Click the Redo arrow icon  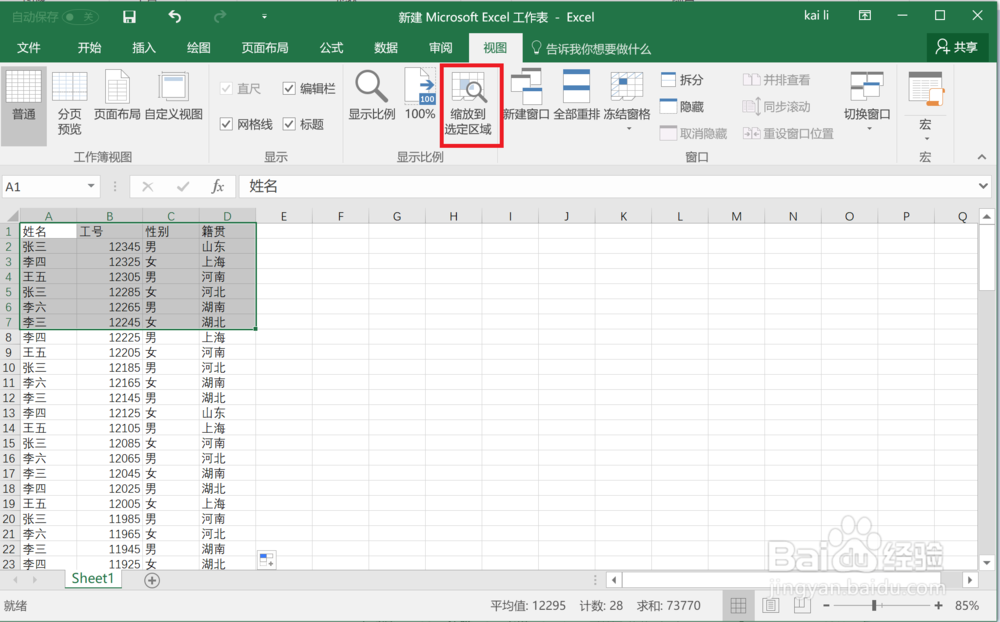220,17
